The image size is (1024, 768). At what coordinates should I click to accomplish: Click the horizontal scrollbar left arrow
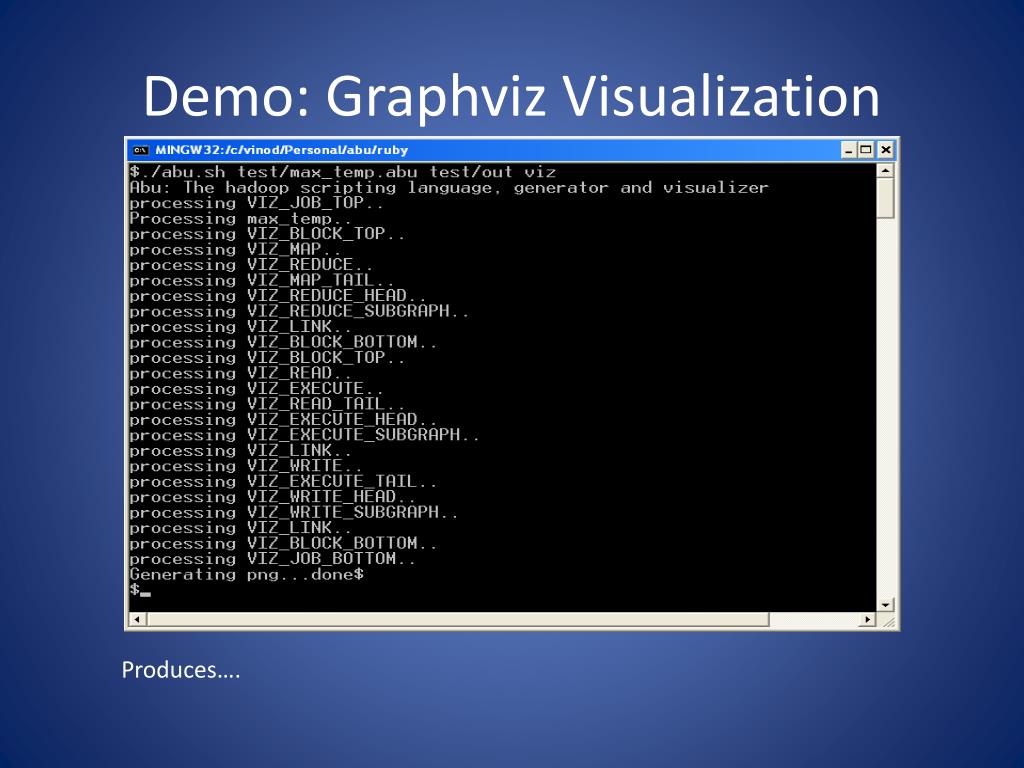[137, 619]
